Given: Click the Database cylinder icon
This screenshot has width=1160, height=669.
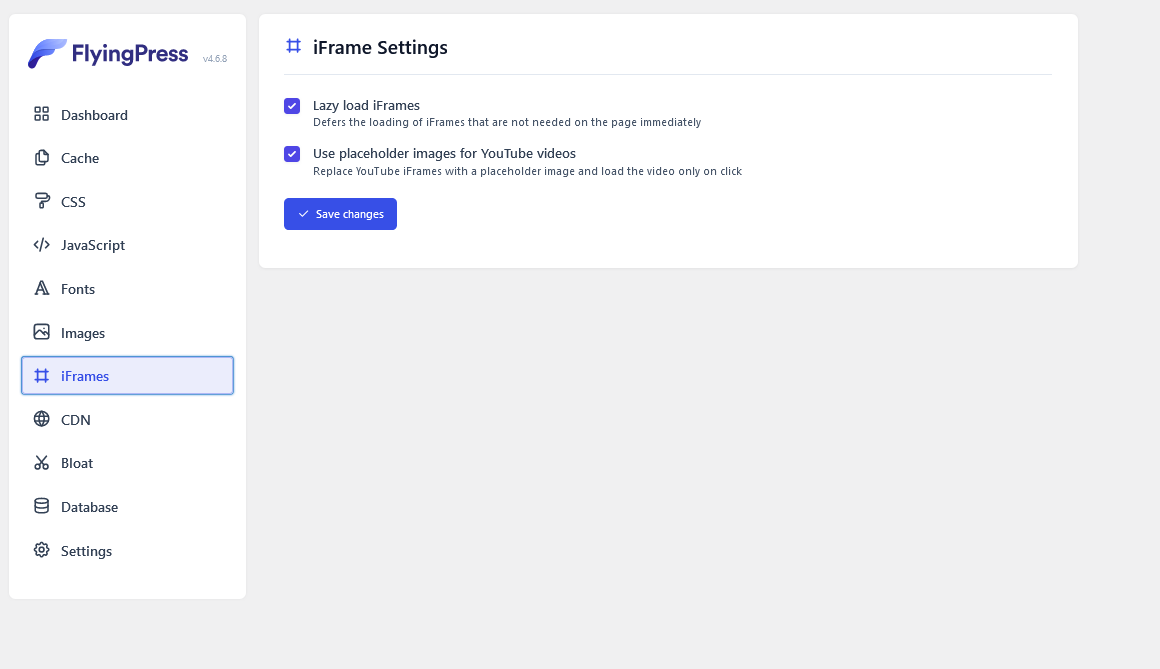Looking at the screenshot, I should (41, 506).
